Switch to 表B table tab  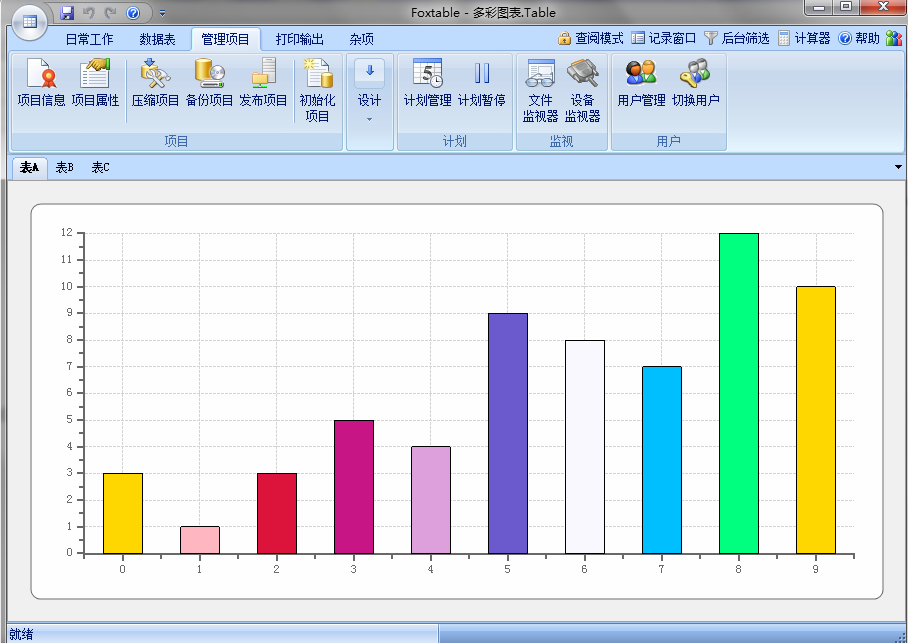point(65,167)
